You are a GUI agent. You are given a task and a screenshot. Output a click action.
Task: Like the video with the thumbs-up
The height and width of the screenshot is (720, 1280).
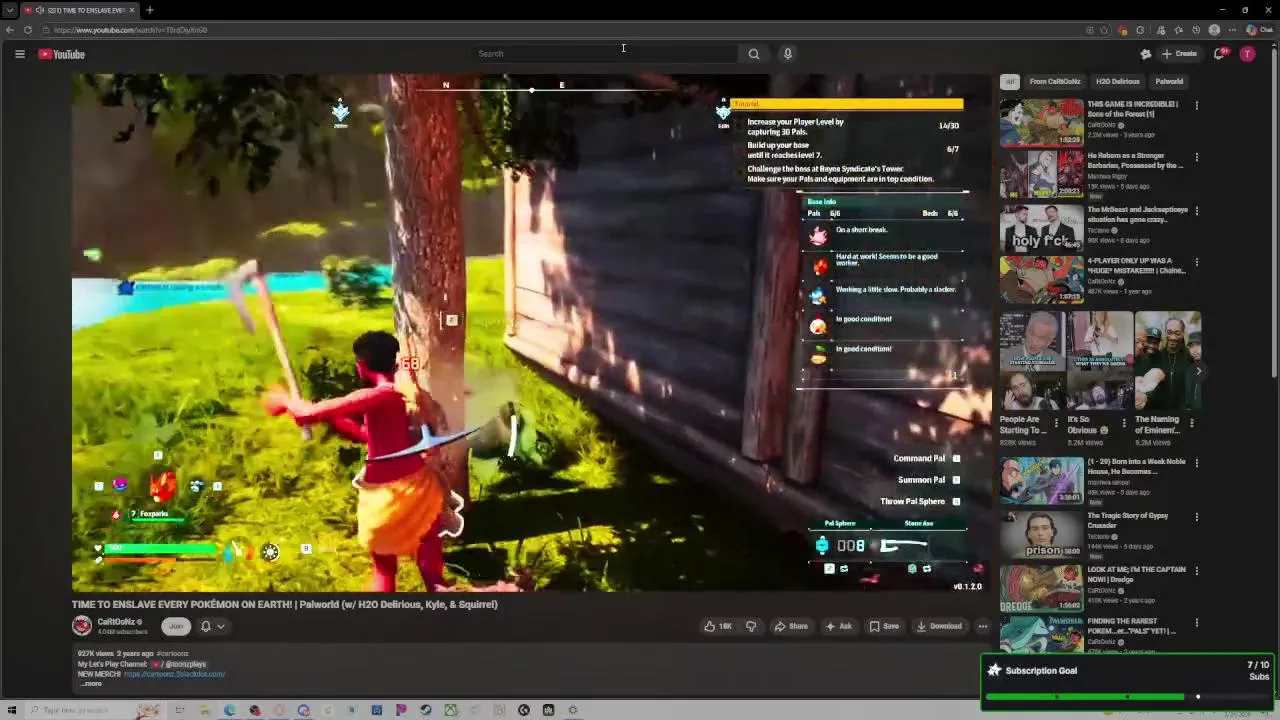pyautogui.click(x=718, y=626)
